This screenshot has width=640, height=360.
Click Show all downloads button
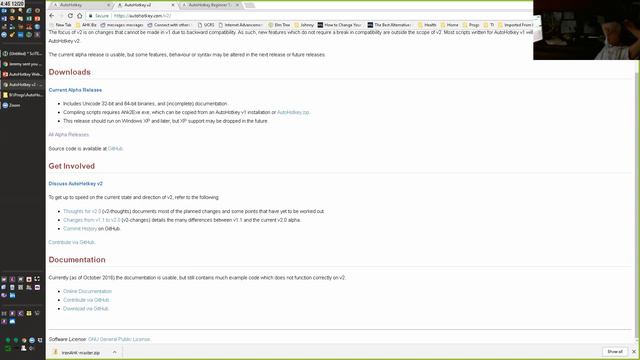pos(615,352)
